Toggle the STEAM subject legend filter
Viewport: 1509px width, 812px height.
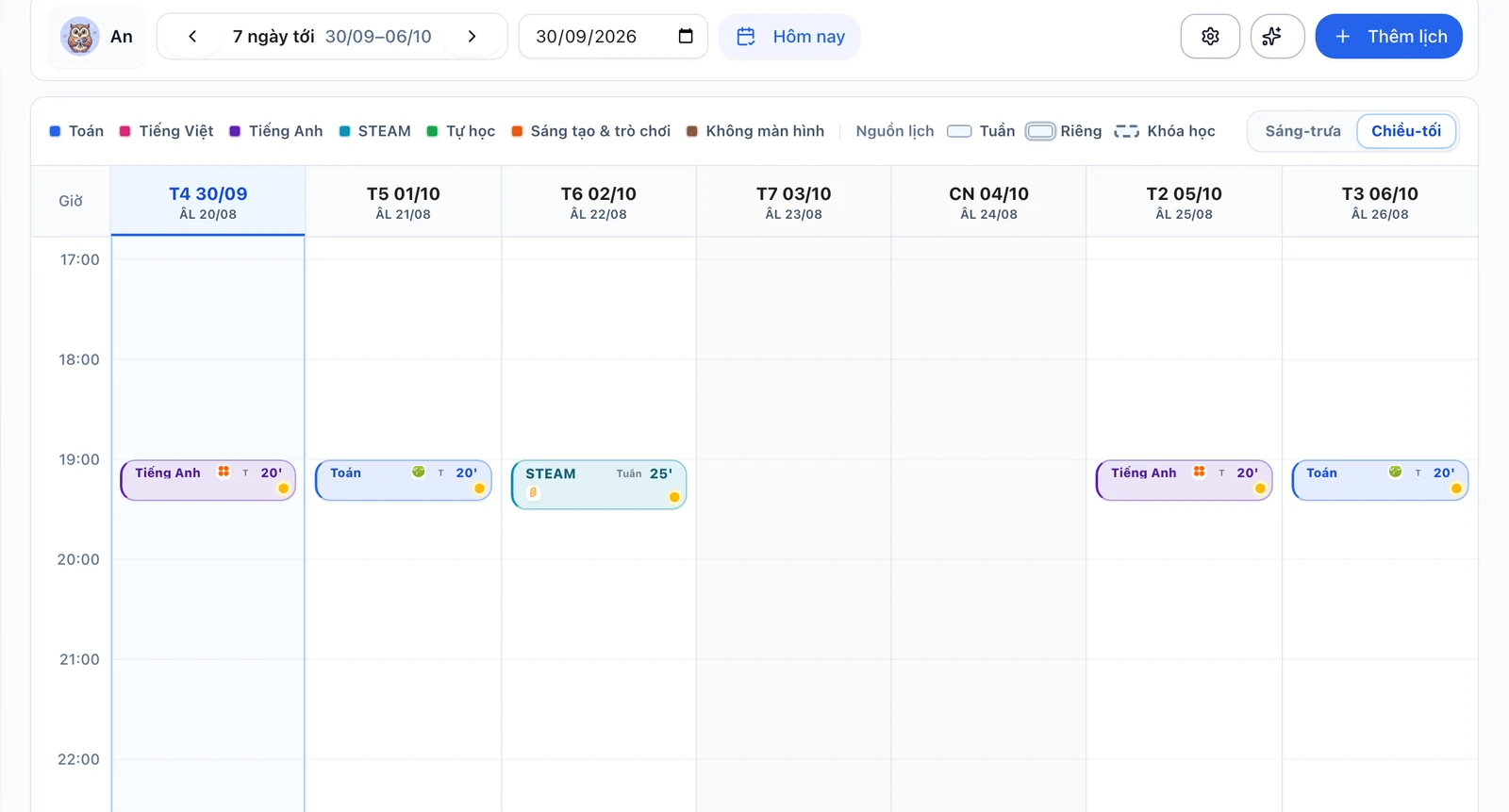(375, 131)
